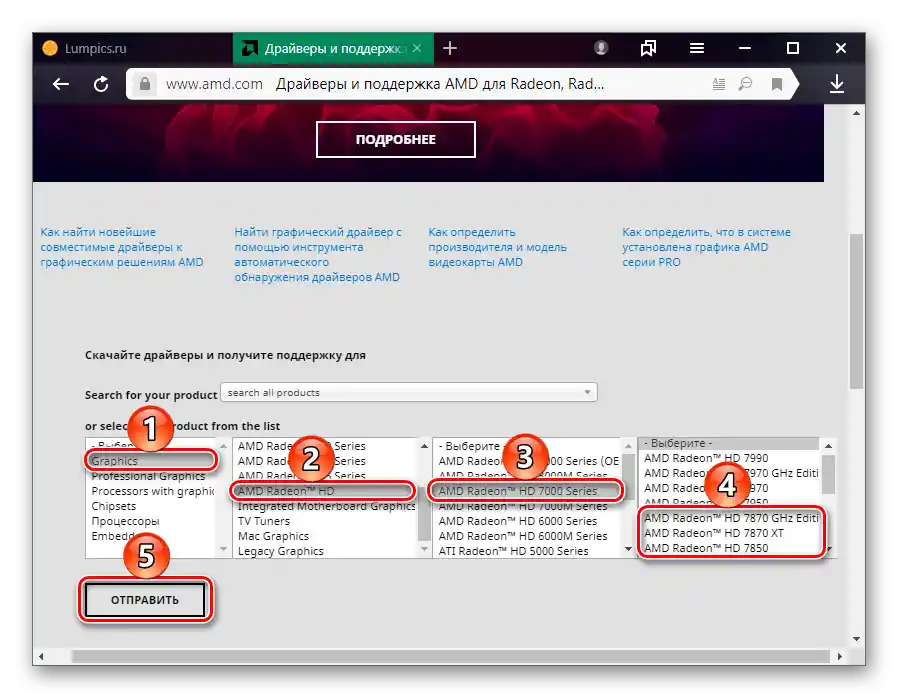Open link about графика AMD серии PRO

click(x=706, y=247)
